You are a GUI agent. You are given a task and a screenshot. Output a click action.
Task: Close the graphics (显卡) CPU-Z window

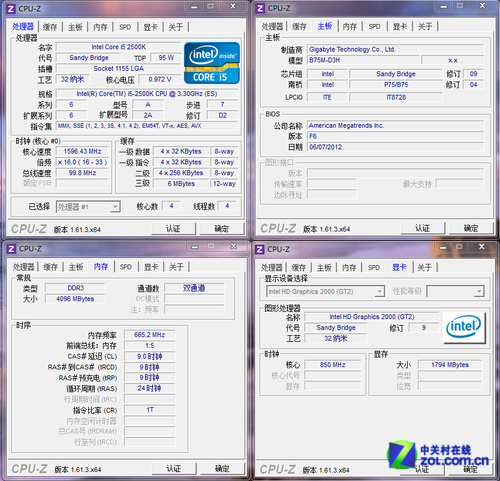click(x=481, y=247)
